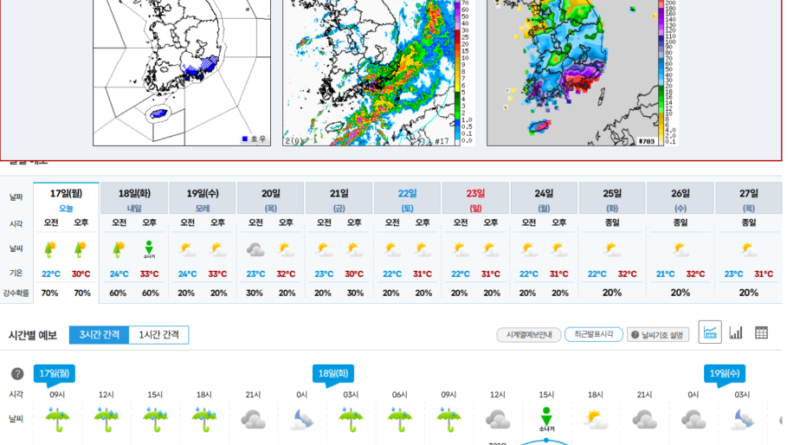Click the 0시 night cloud icon on 18일
The image size is (800, 445).
[x=302, y=419]
